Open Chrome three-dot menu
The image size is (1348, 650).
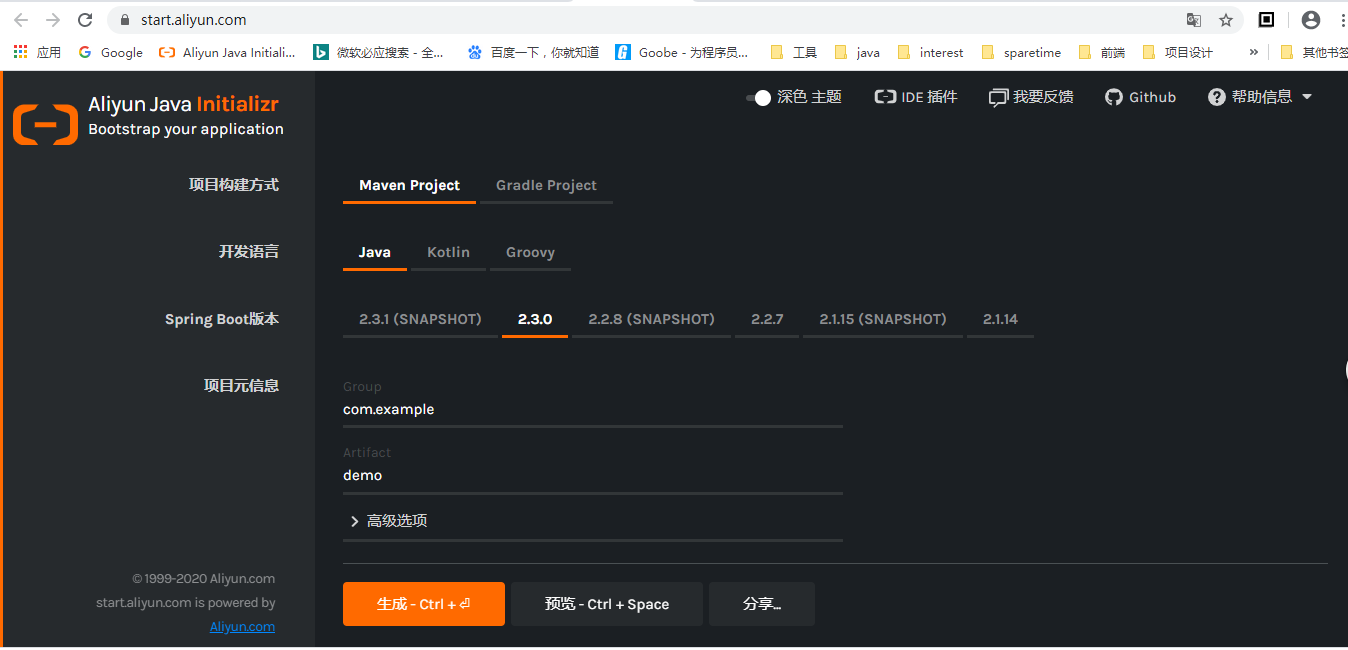[1340, 19]
